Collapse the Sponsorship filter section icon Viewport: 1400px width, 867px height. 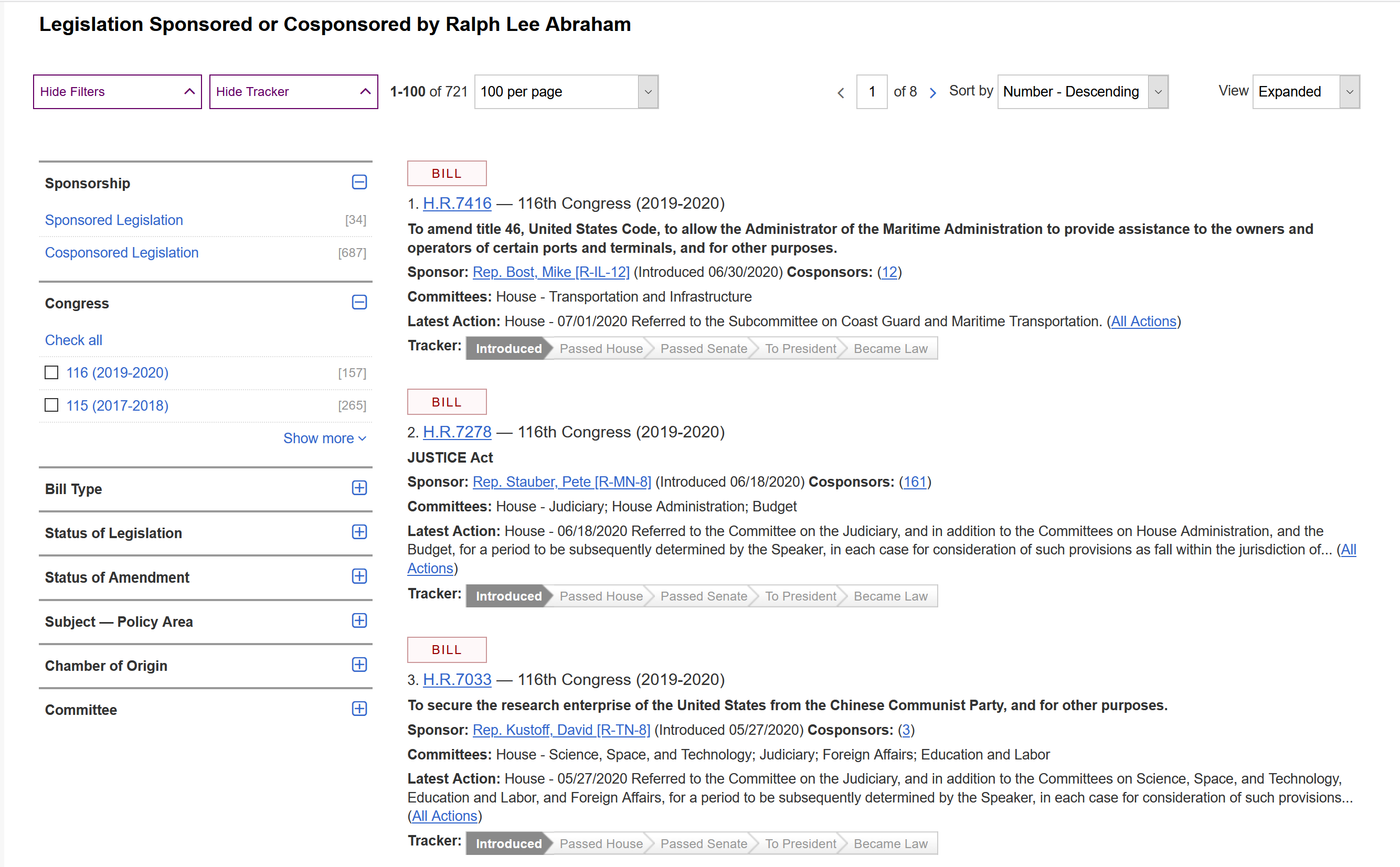coord(359,183)
